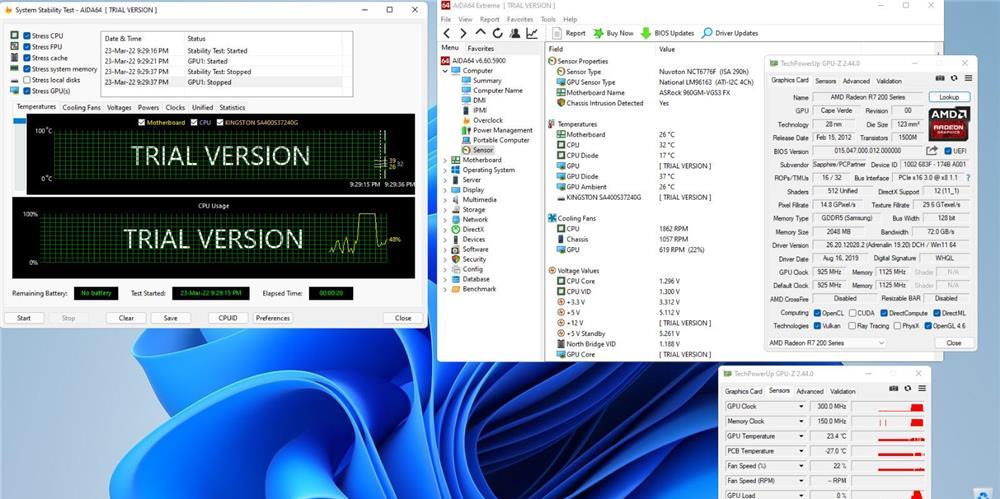Switch to Statistics tab in Stability Test
Viewport: 1000px width, 499px height.
click(x=232, y=107)
